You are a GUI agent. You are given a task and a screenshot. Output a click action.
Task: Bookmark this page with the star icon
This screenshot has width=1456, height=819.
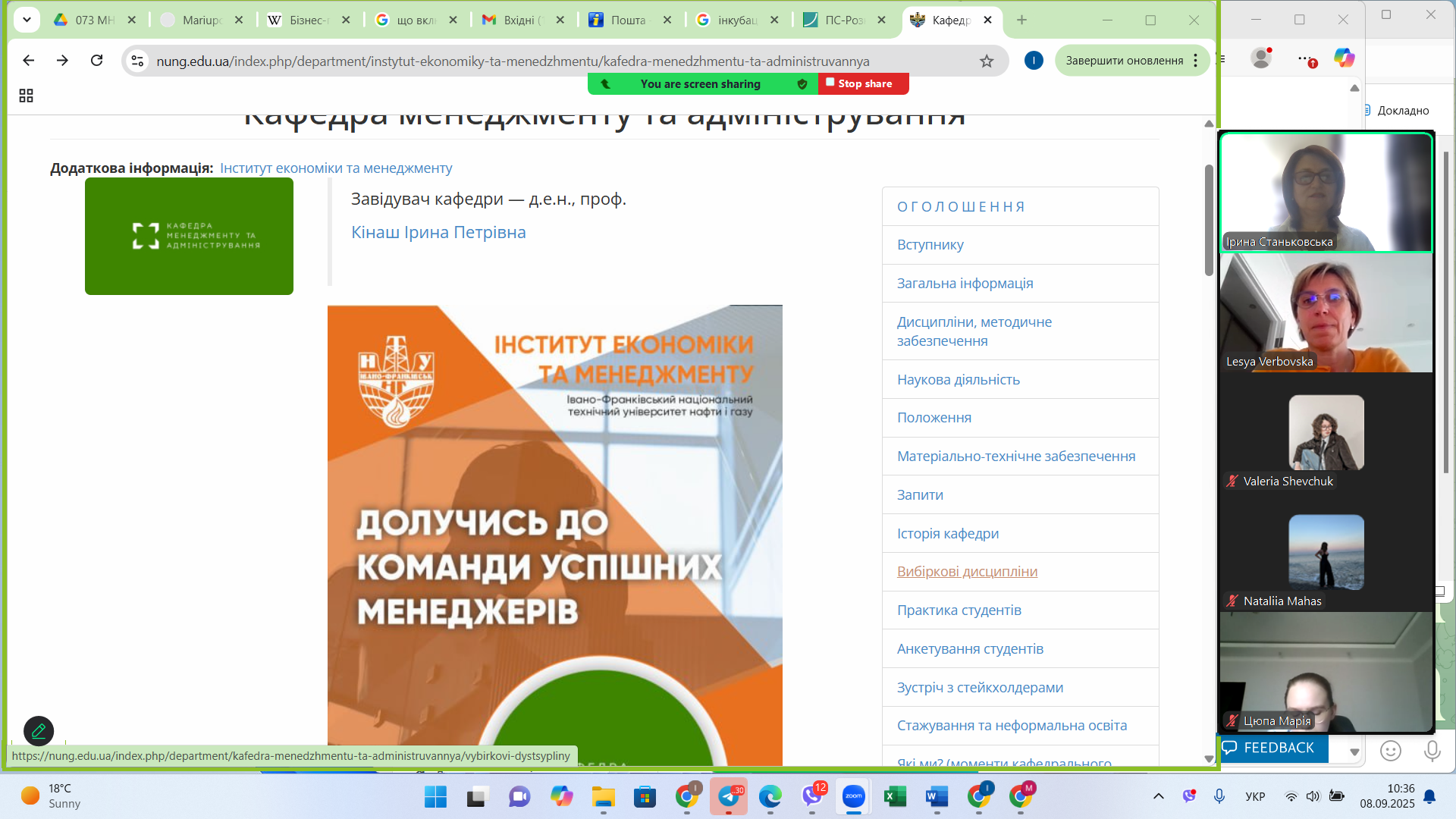click(x=986, y=61)
